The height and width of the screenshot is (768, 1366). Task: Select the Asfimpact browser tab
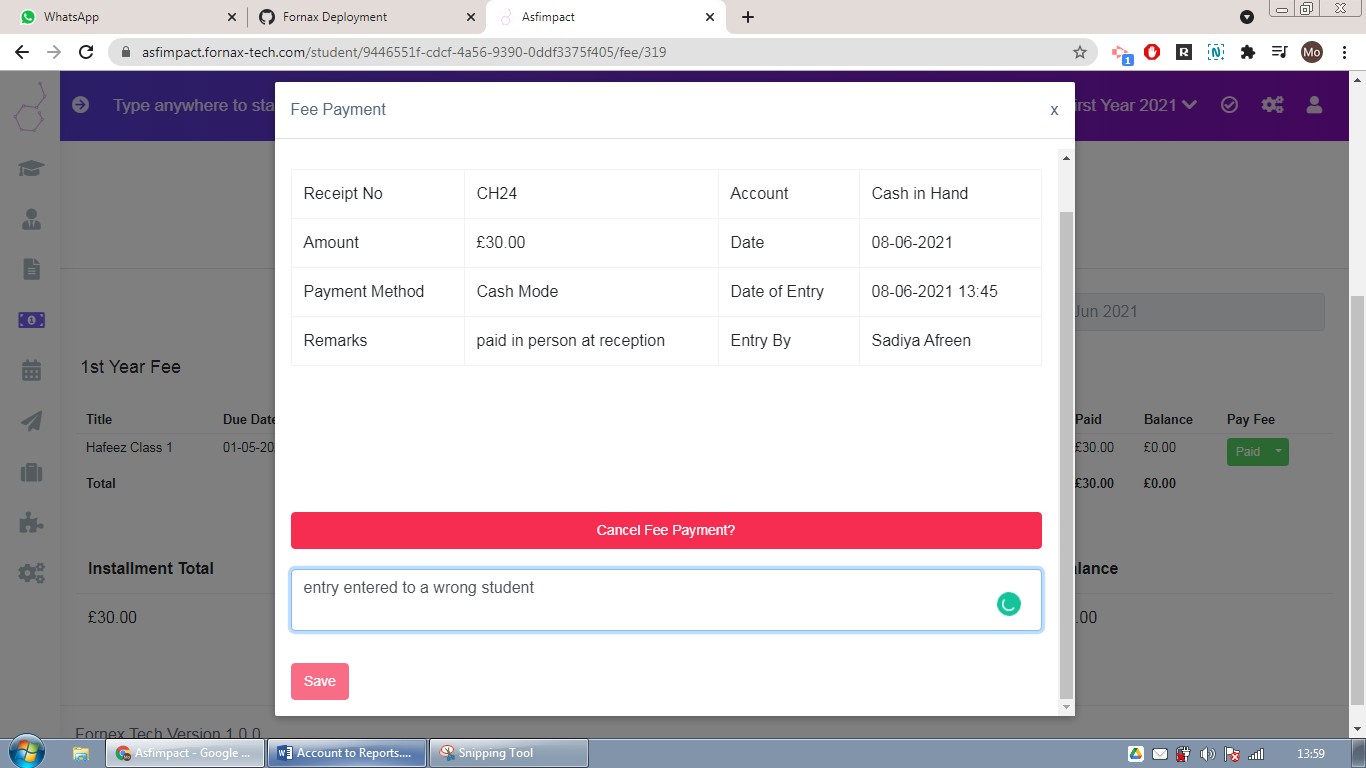606,17
